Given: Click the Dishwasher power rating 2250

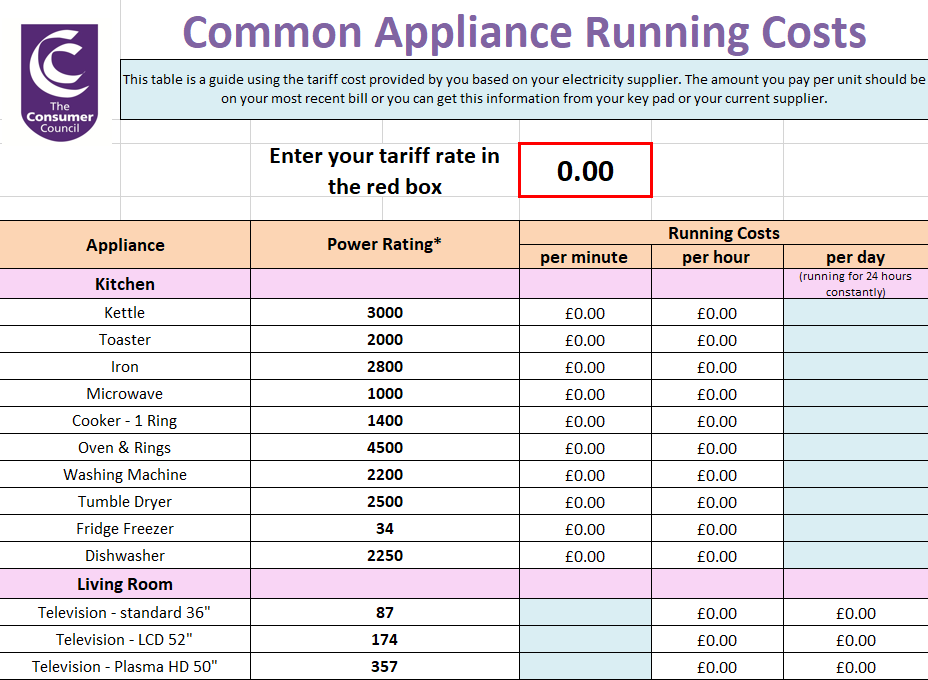Looking at the screenshot, I should (x=385, y=556).
